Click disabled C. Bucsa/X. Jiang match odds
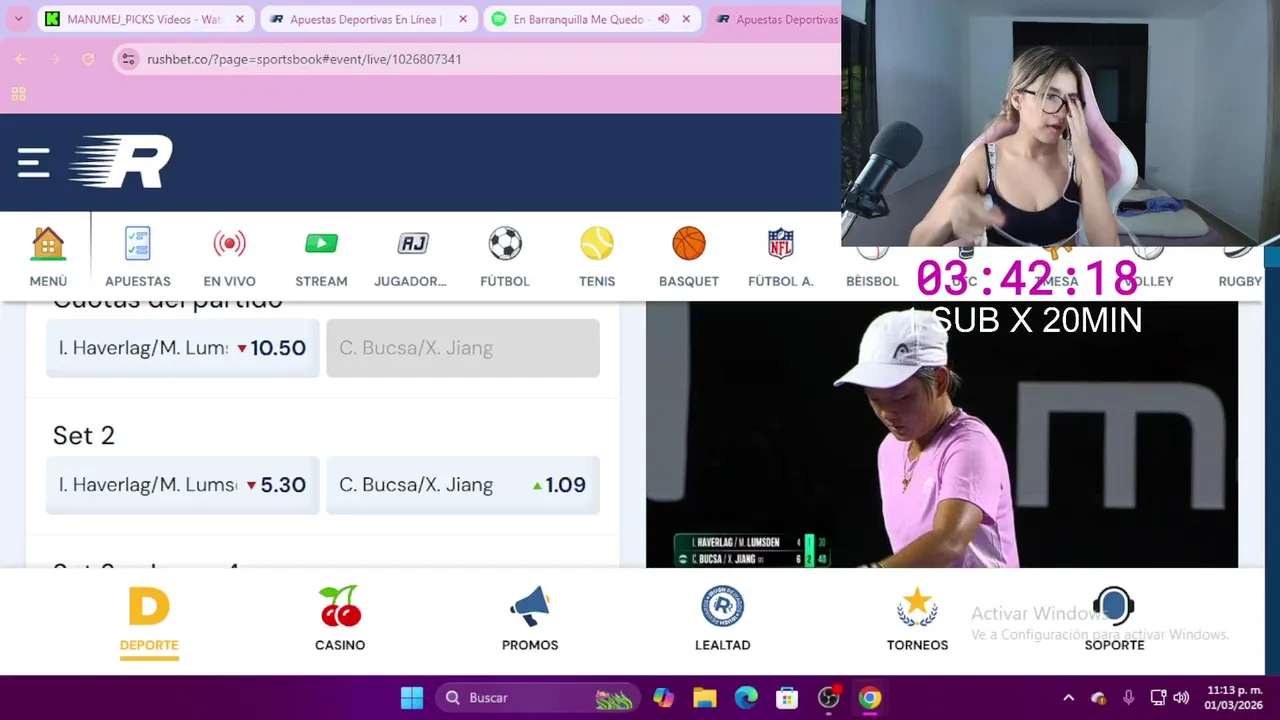The image size is (1280, 720). pyautogui.click(x=463, y=348)
